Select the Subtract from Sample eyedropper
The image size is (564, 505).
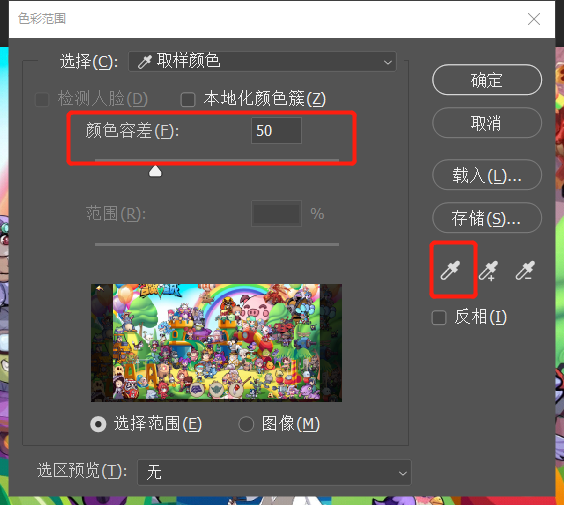pos(525,270)
